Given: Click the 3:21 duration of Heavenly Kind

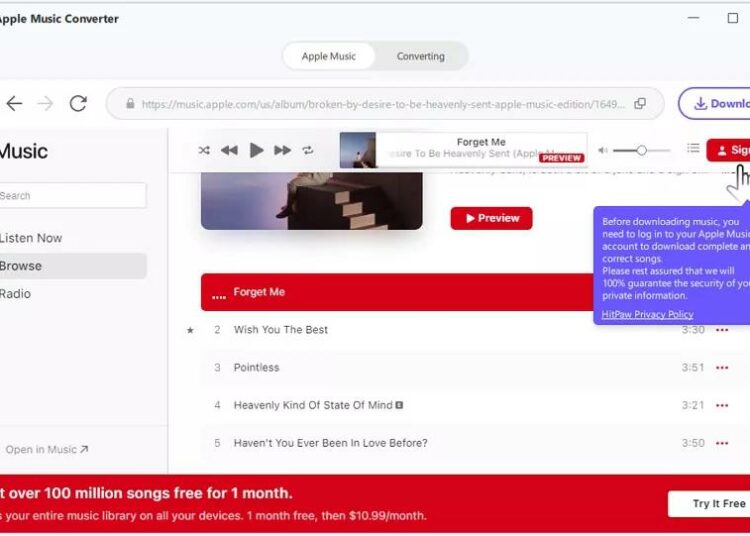Looking at the screenshot, I should click(693, 405).
